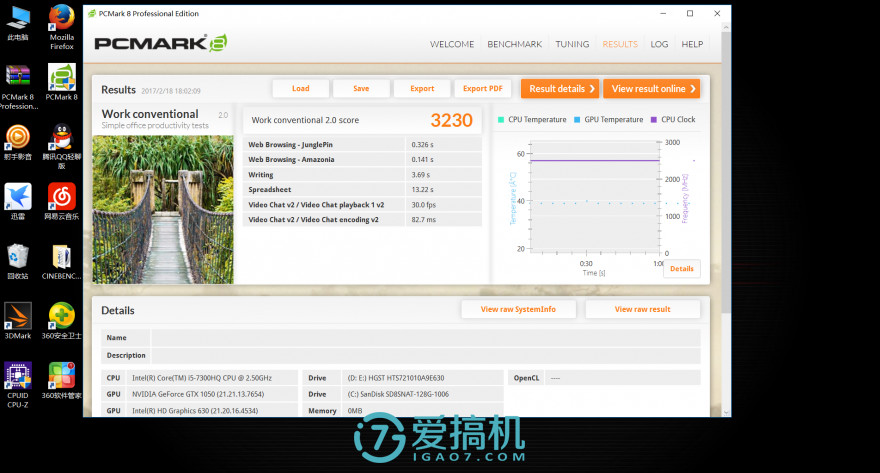Click the 3230 score value

pyautogui.click(x=452, y=120)
